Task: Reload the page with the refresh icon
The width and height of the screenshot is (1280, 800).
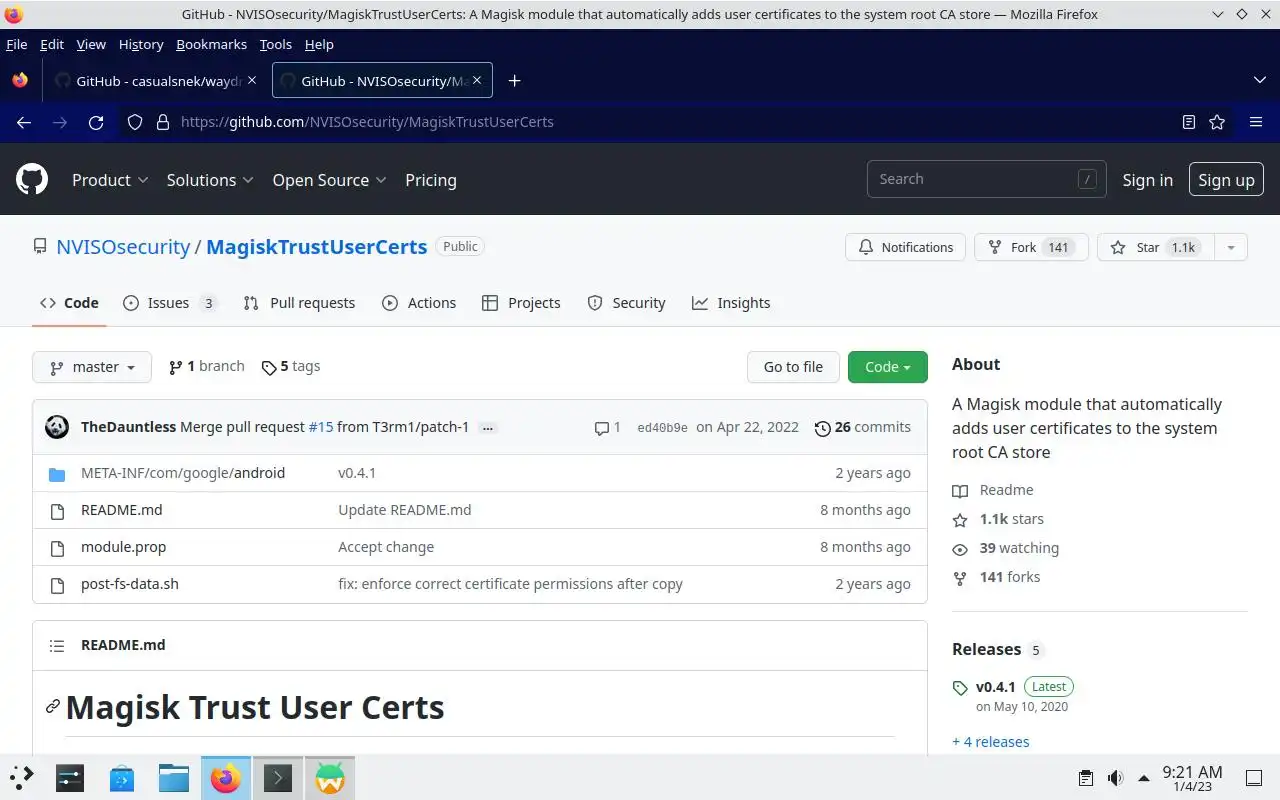Action: point(96,122)
